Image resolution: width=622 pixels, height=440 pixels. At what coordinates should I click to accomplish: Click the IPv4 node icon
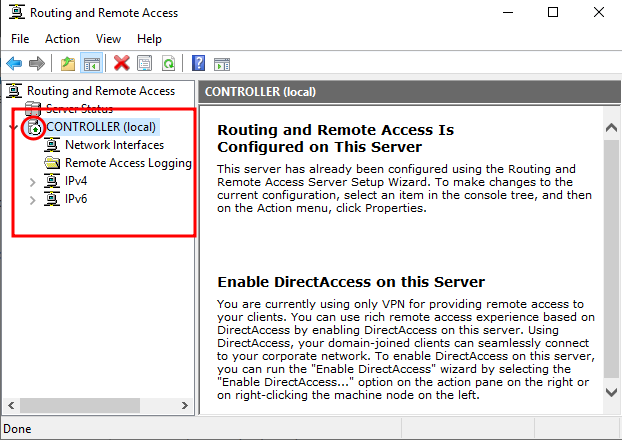tap(52, 181)
